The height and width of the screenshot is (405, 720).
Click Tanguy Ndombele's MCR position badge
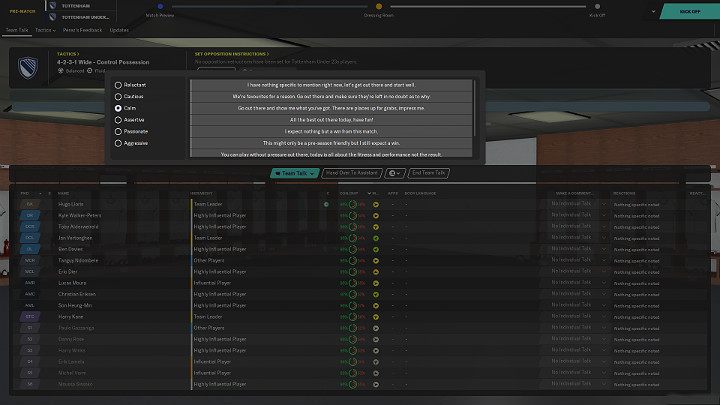(30, 260)
